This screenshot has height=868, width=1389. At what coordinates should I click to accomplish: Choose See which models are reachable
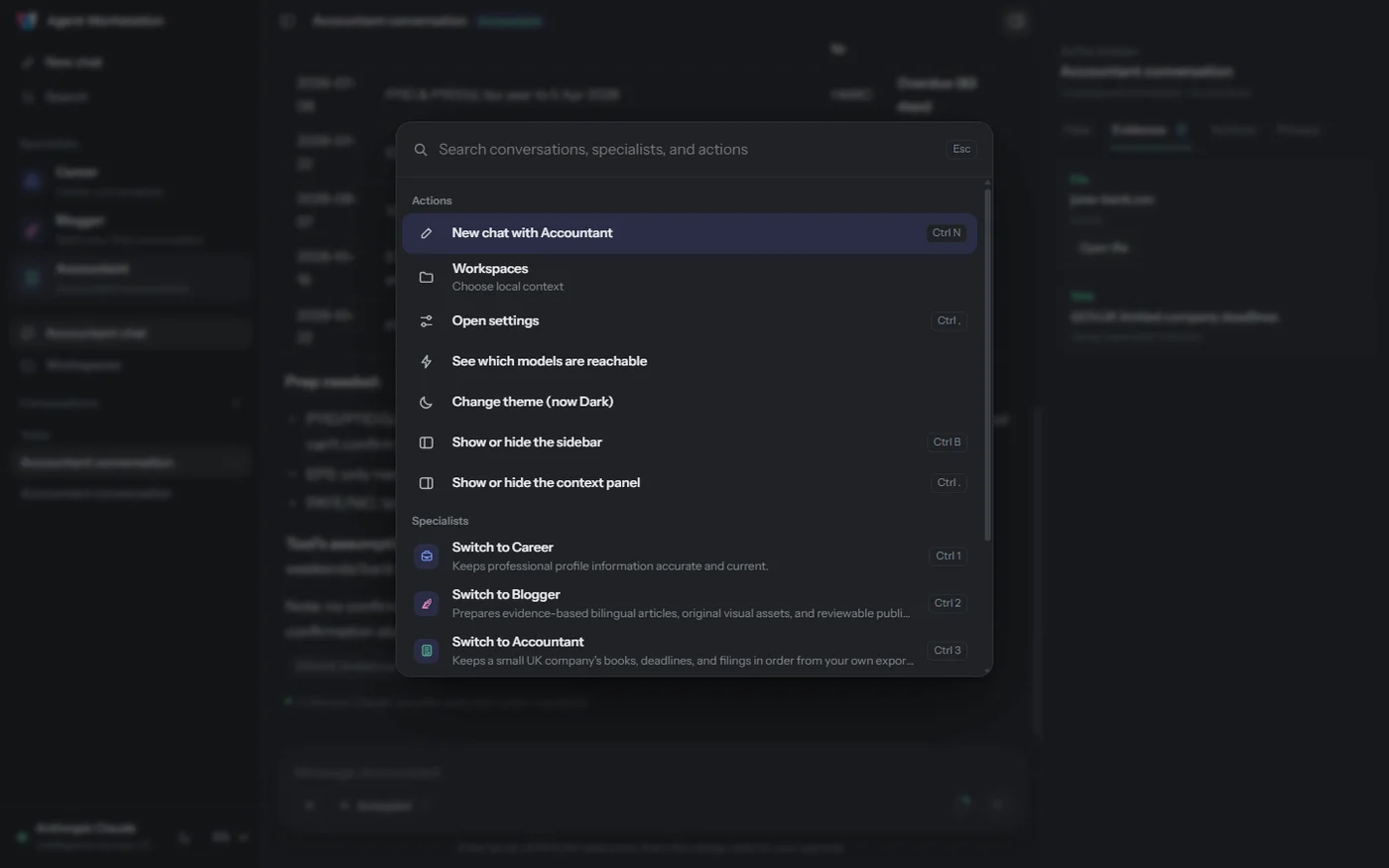click(550, 361)
